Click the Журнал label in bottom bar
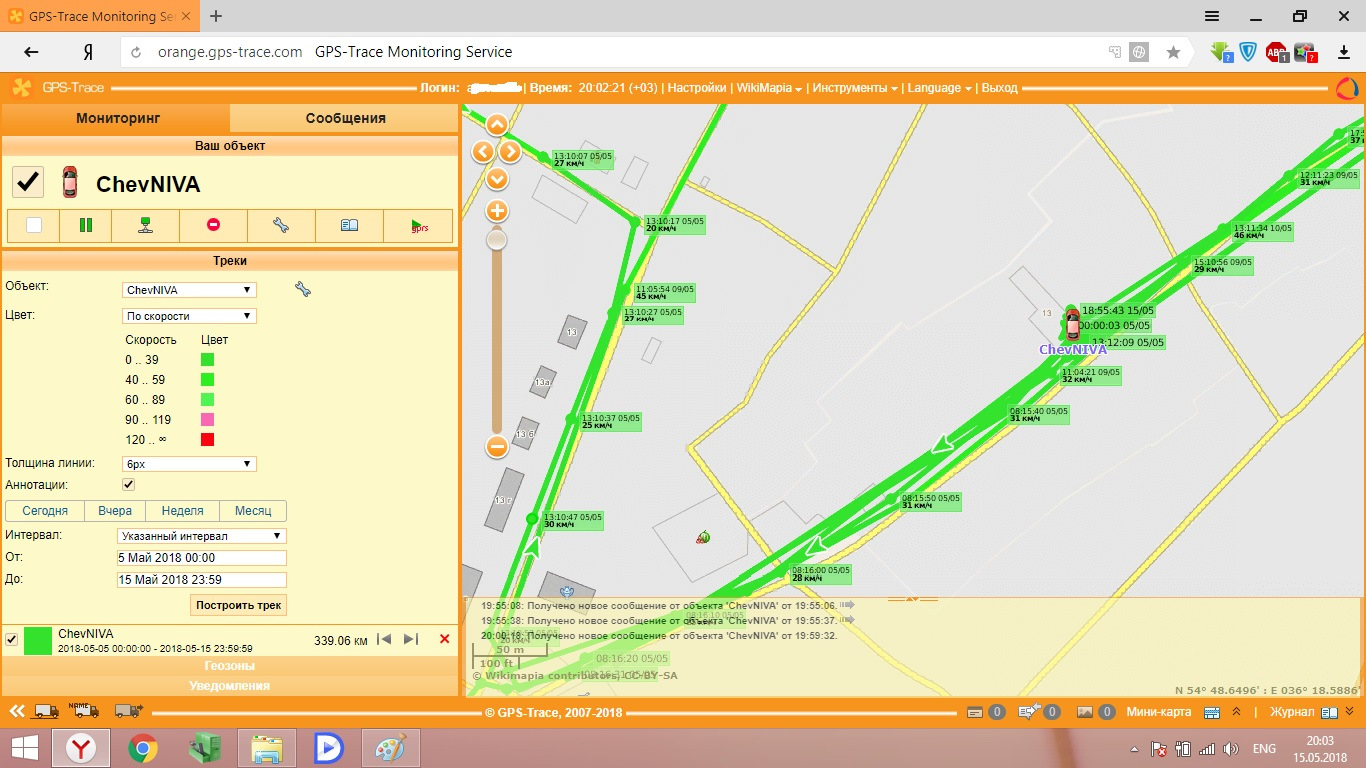This screenshot has height=768, width=1366. click(x=1291, y=712)
